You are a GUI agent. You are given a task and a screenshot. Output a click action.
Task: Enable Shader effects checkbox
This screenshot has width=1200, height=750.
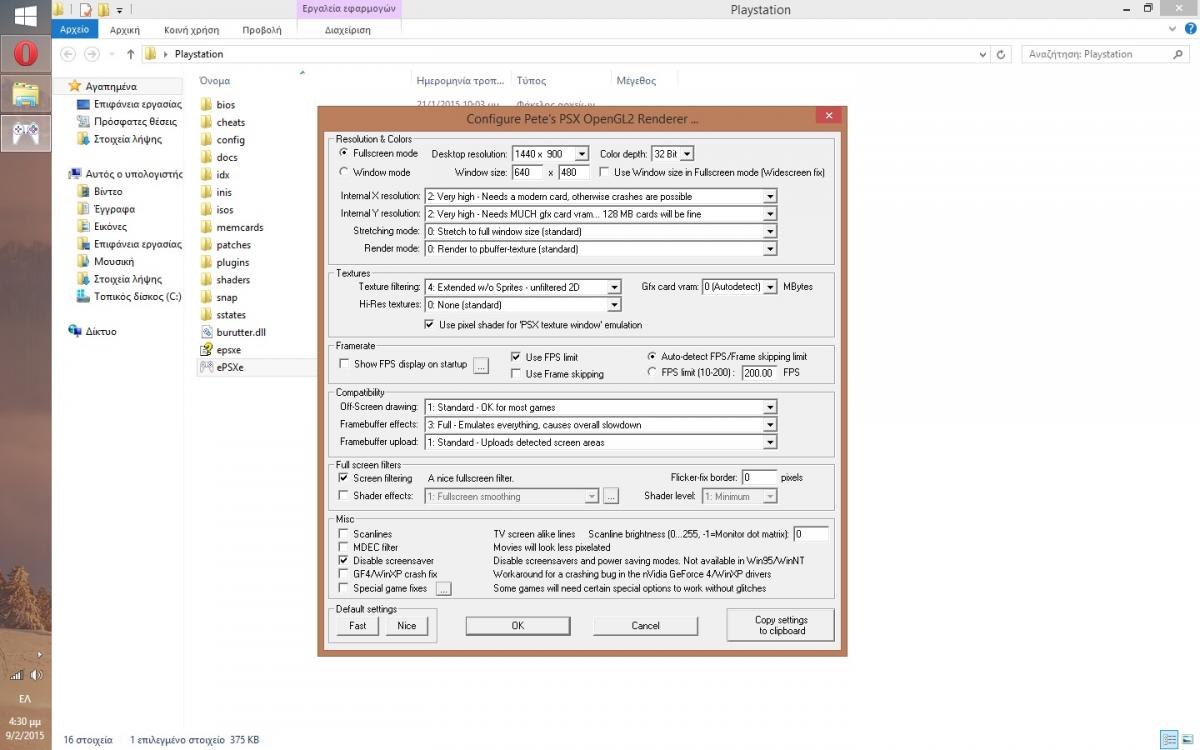point(344,495)
